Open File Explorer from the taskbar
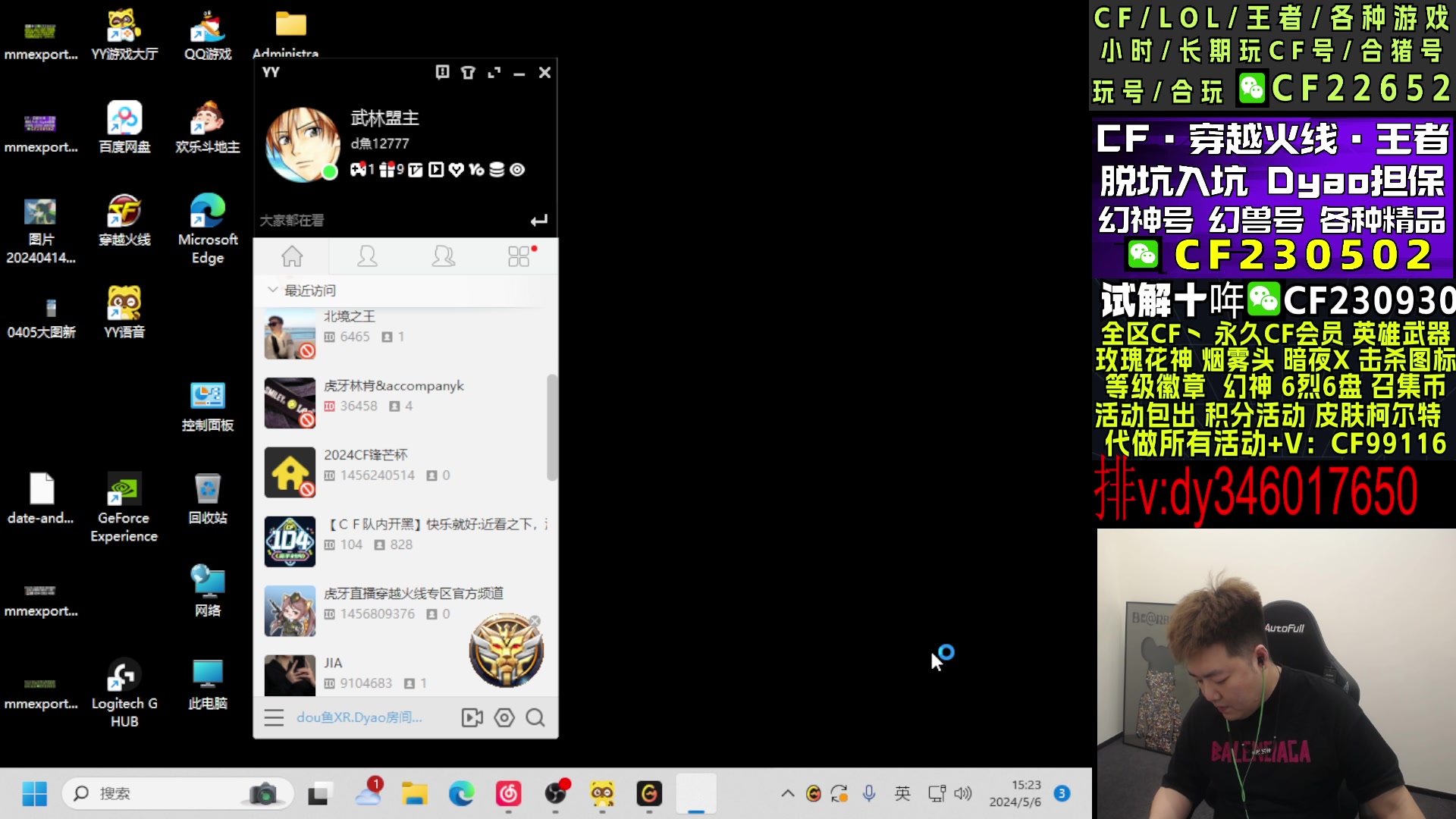Viewport: 1456px width, 819px height. pyautogui.click(x=415, y=794)
